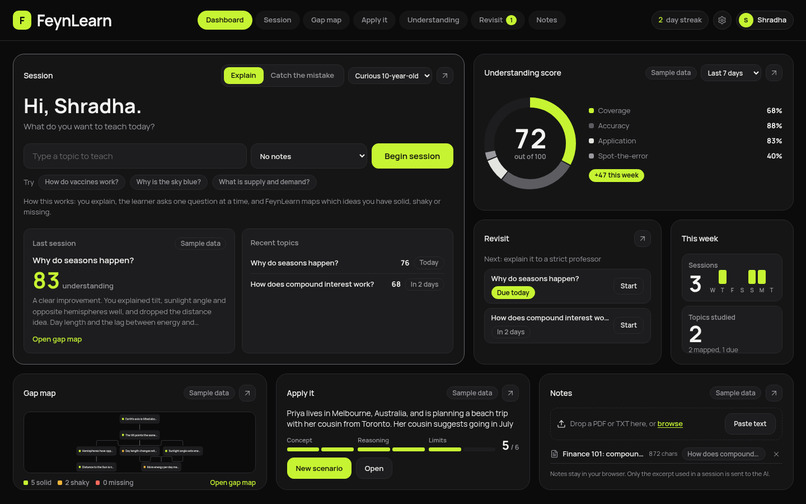The width and height of the screenshot is (806, 504).
Task: Click the 5 solid legend item
Action: click(37, 483)
